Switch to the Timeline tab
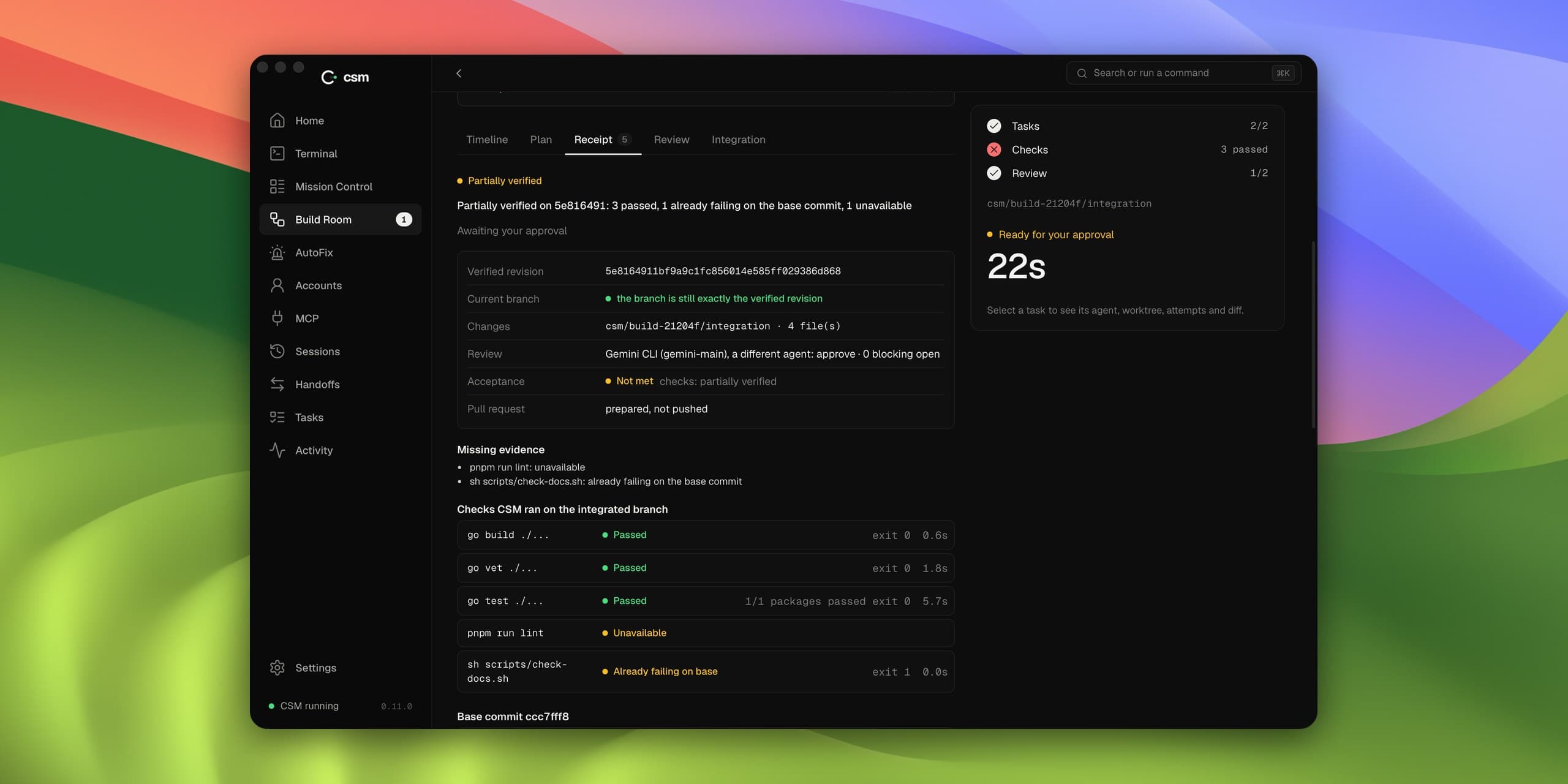 487,140
